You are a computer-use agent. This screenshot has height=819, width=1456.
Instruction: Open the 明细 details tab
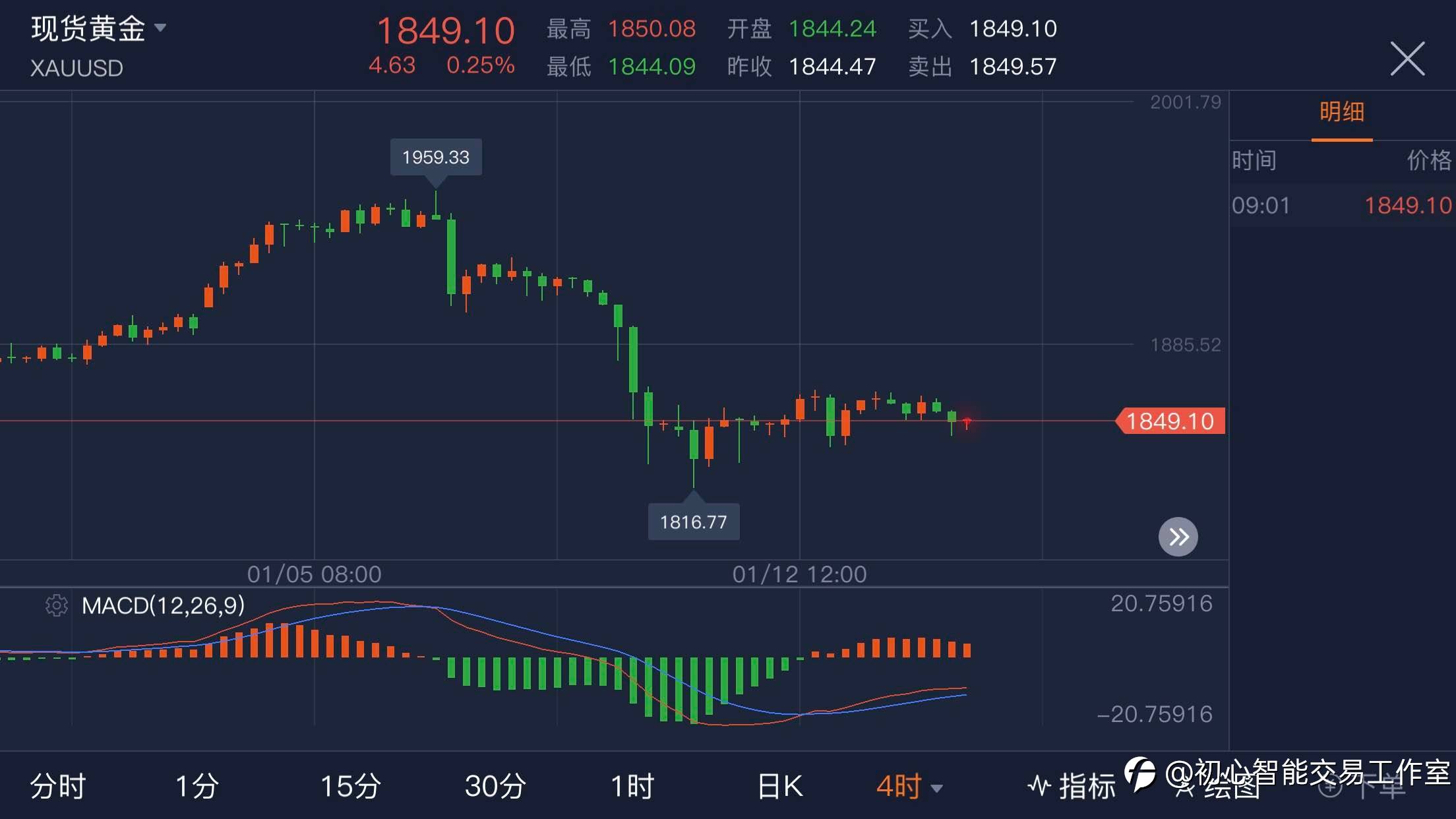coord(1341,112)
